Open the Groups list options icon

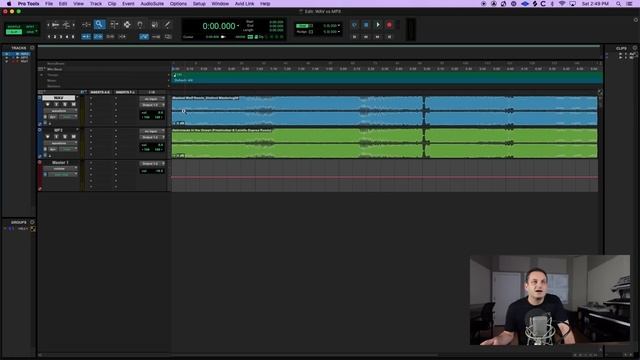coord(32,222)
